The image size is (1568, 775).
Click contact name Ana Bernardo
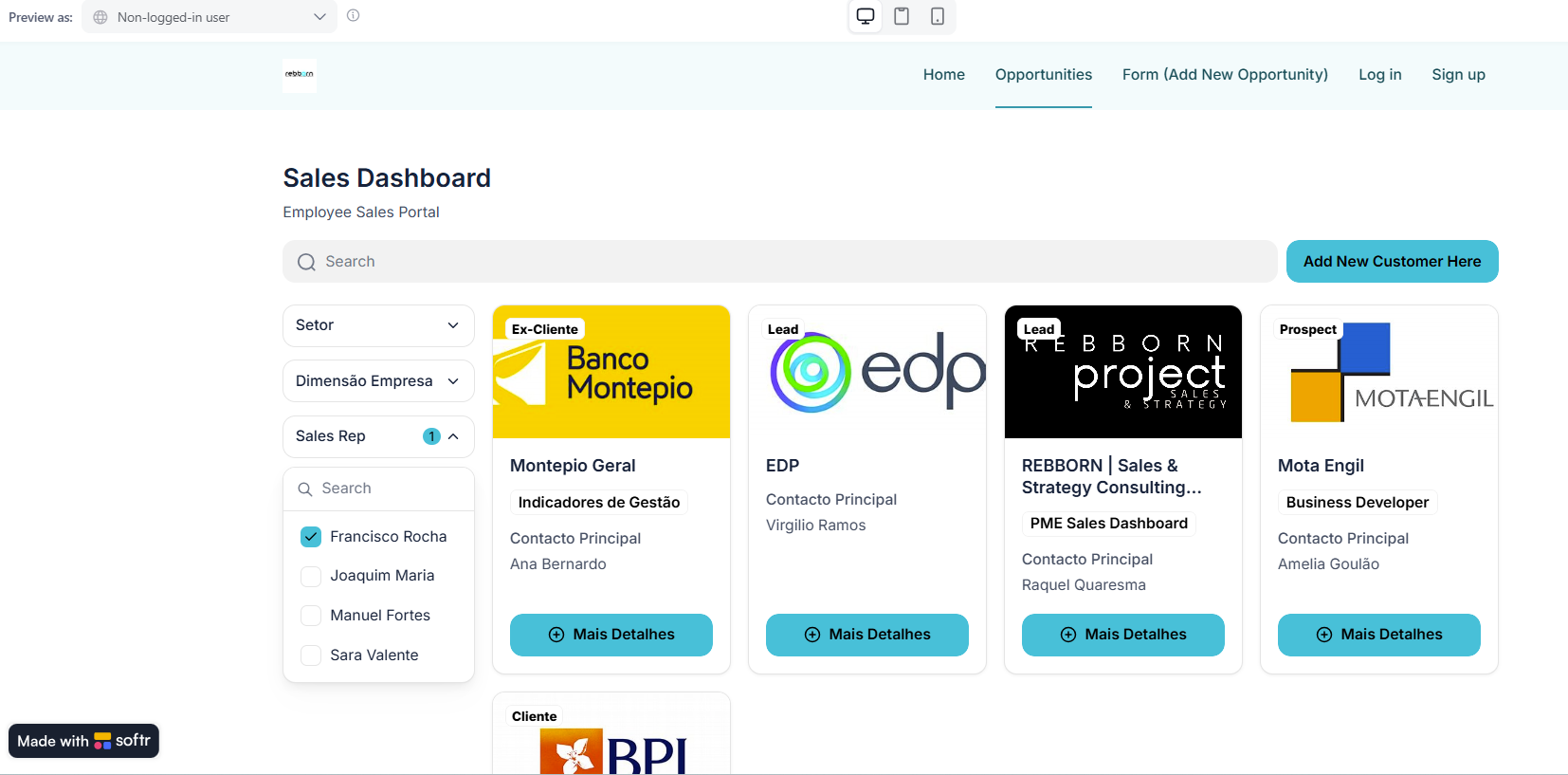558,564
